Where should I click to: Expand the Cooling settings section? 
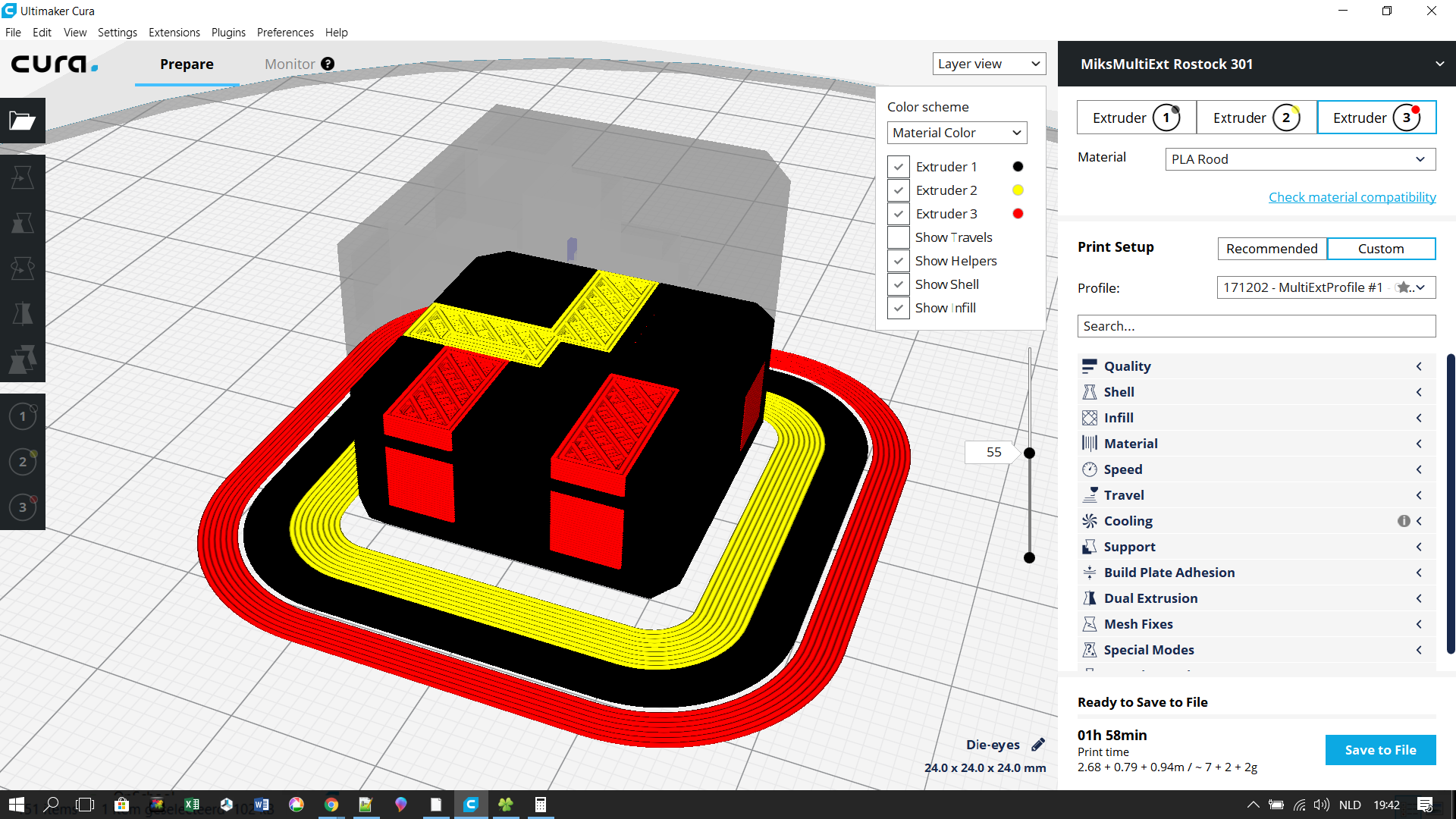pos(1257,521)
